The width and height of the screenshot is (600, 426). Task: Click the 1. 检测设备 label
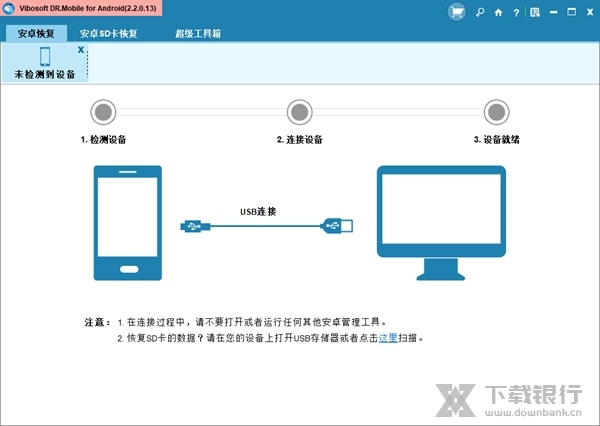pyautogui.click(x=103, y=139)
